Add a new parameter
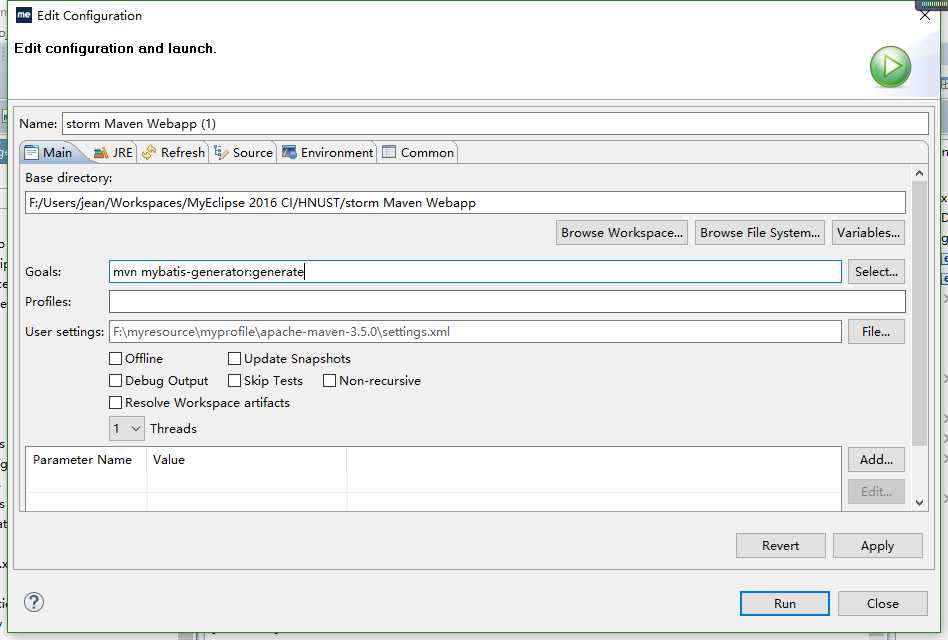948x640 pixels. tap(876, 459)
